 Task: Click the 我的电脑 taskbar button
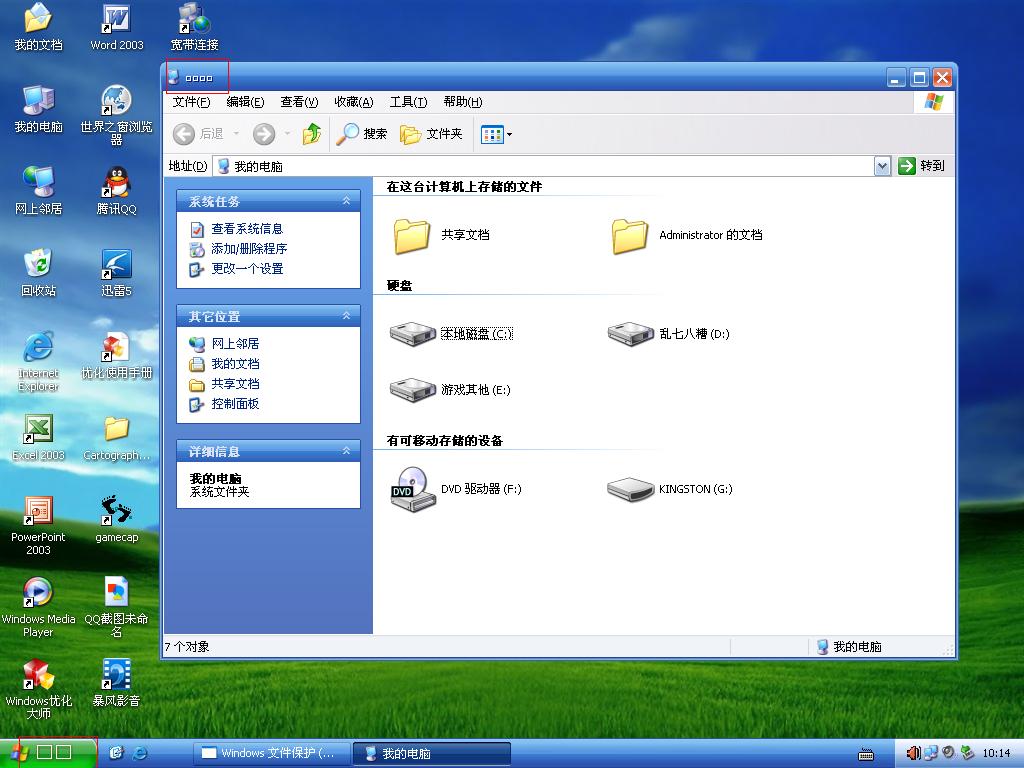pyautogui.click(x=431, y=753)
